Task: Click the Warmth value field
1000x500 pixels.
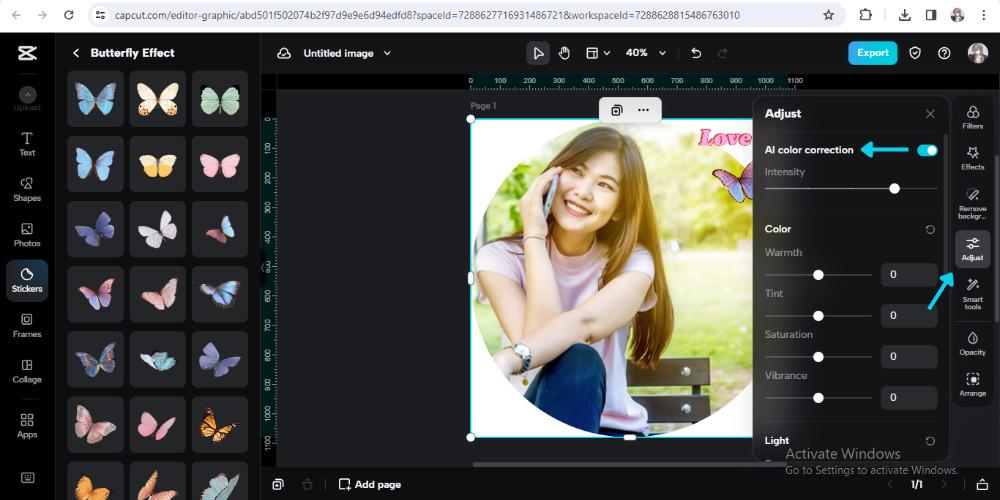Action: (909, 275)
